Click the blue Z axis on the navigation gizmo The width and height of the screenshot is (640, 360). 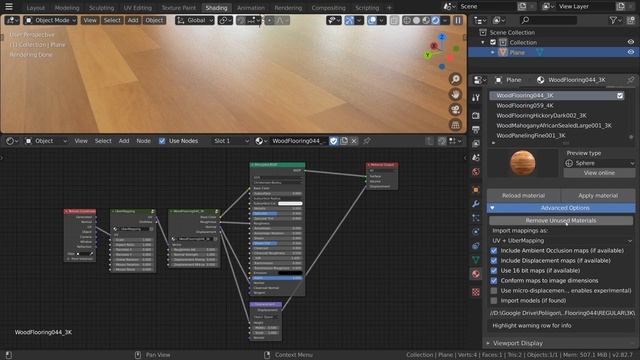coord(442,38)
